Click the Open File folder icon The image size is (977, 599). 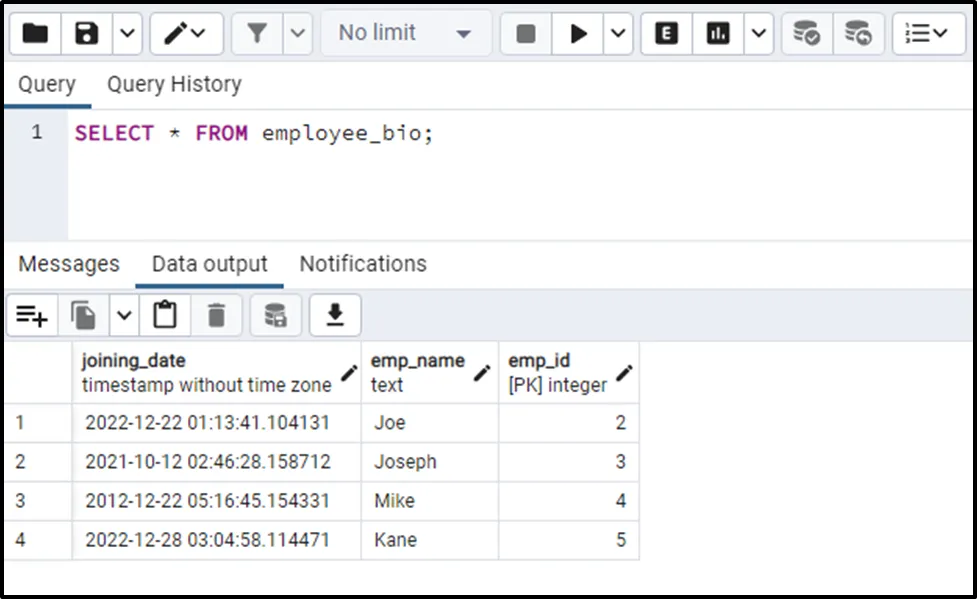35,33
